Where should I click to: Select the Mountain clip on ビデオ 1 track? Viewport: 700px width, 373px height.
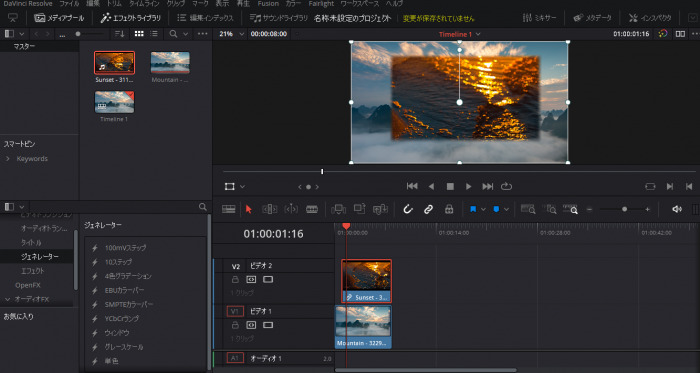point(363,327)
